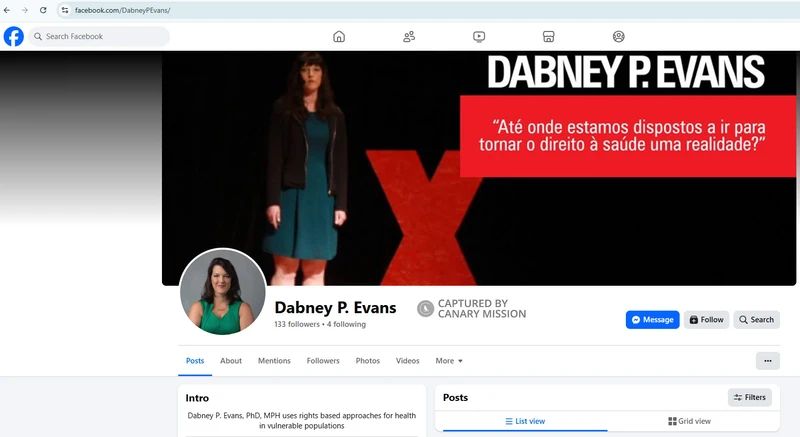Open the three-dot profile options button
The width and height of the screenshot is (800, 437).
click(768, 361)
